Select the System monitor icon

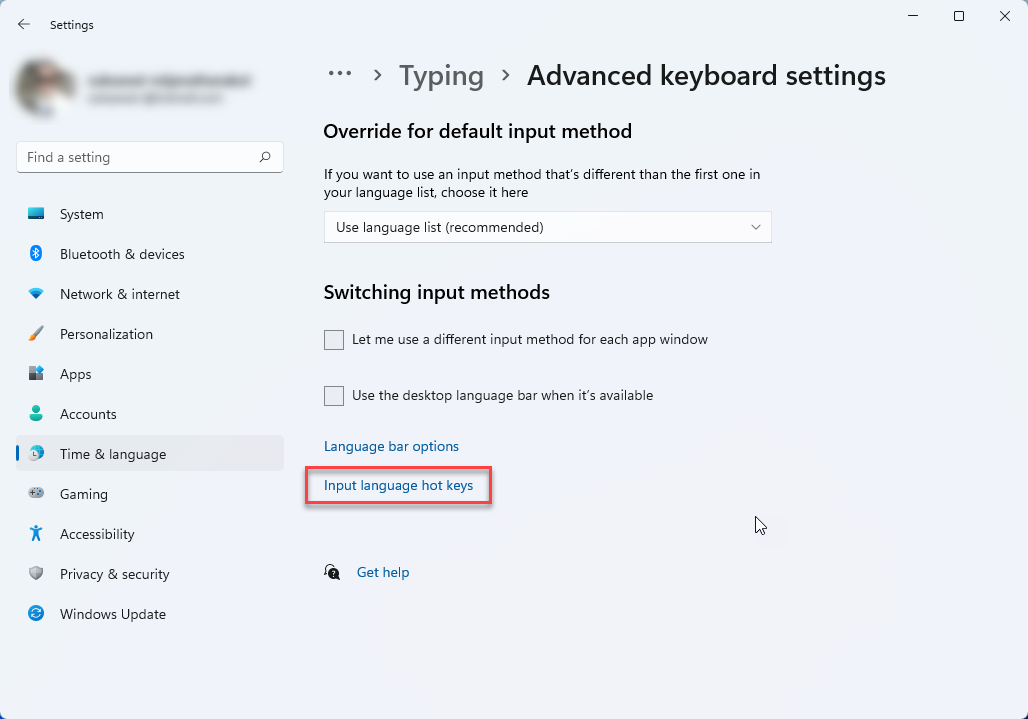pos(36,214)
